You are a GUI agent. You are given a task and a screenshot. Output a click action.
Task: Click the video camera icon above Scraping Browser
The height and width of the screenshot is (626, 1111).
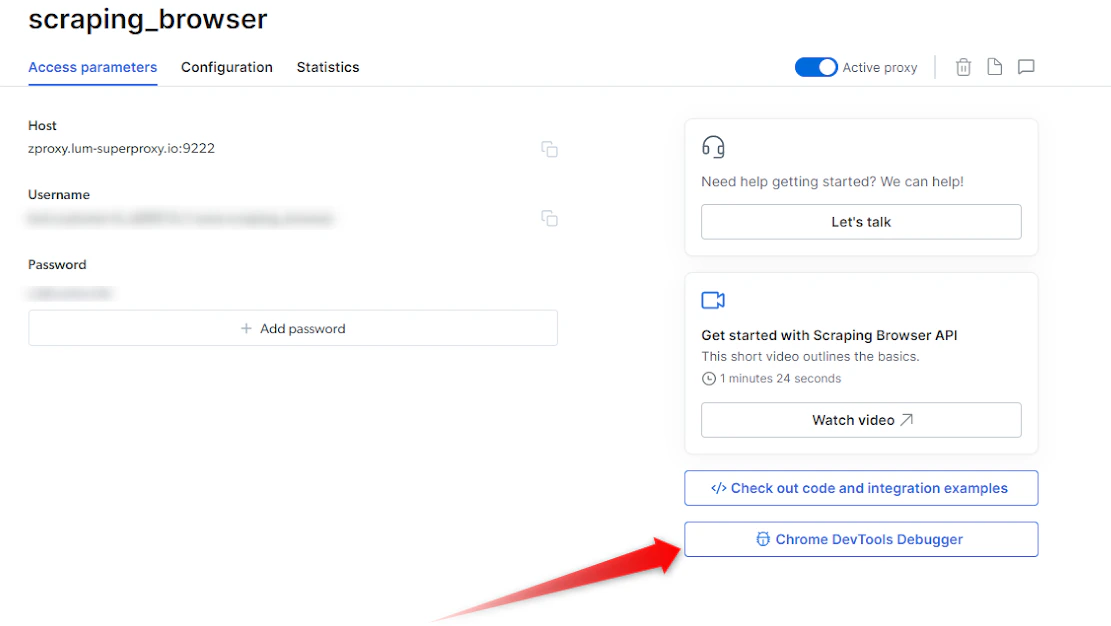click(x=713, y=300)
